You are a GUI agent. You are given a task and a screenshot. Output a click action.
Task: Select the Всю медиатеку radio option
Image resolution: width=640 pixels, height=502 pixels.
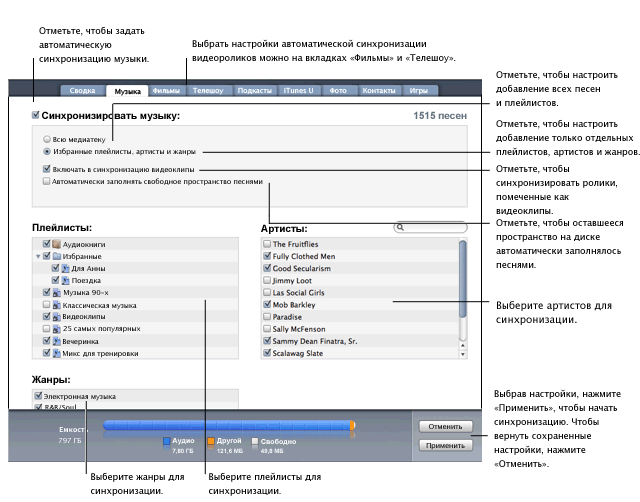click(47, 139)
